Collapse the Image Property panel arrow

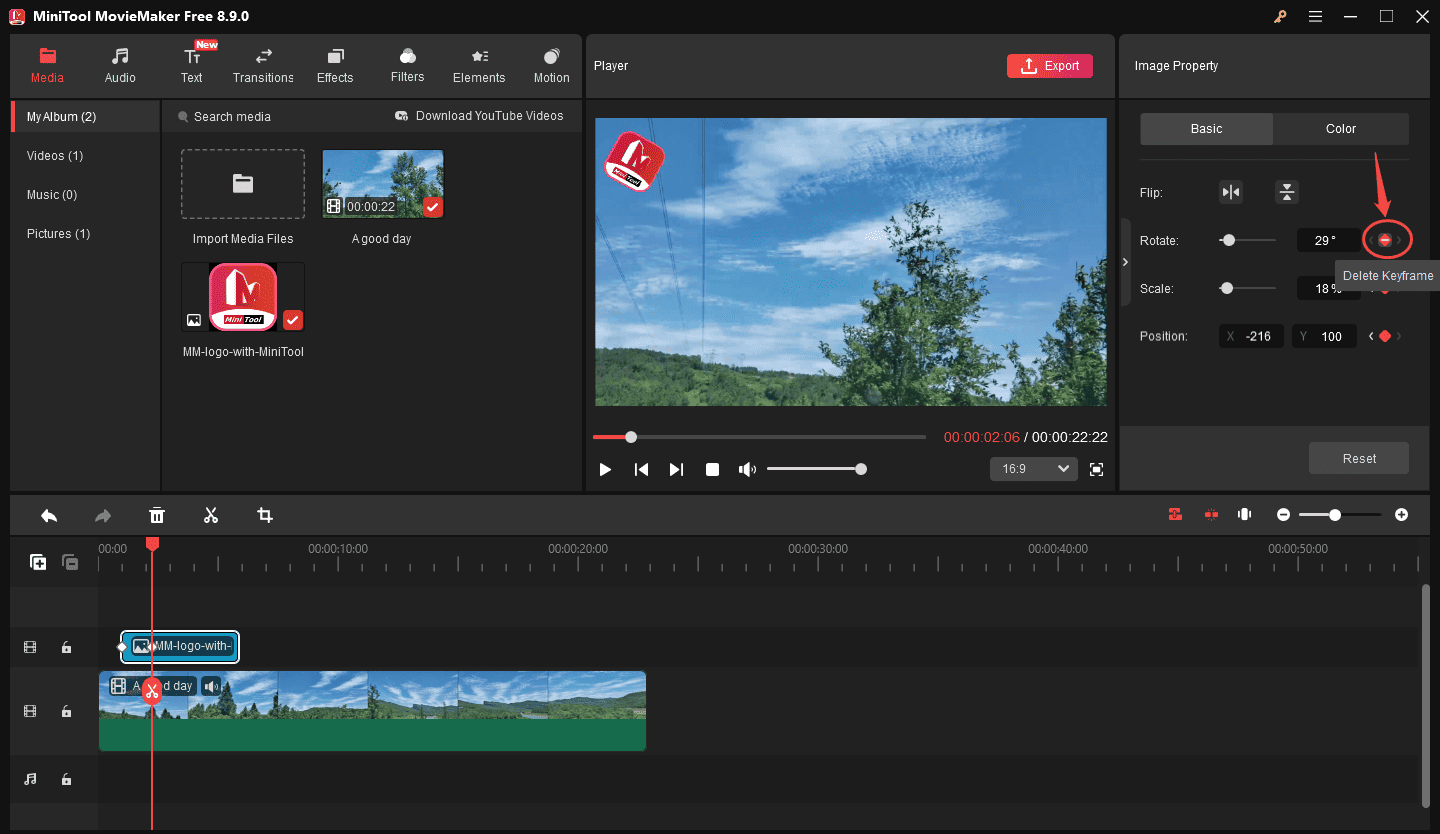[x=1125, y=262]
